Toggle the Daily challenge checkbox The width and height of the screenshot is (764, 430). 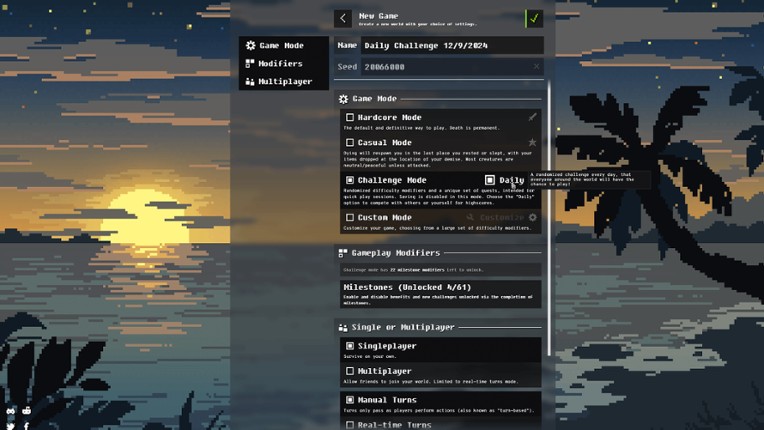point(490,180)
